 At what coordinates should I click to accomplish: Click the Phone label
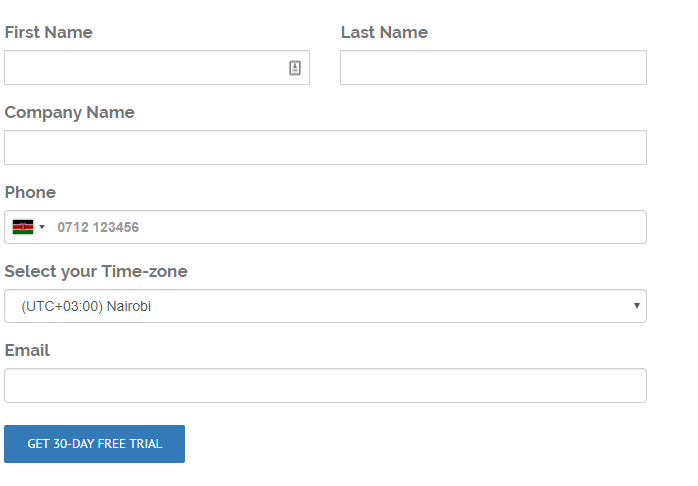30,192
